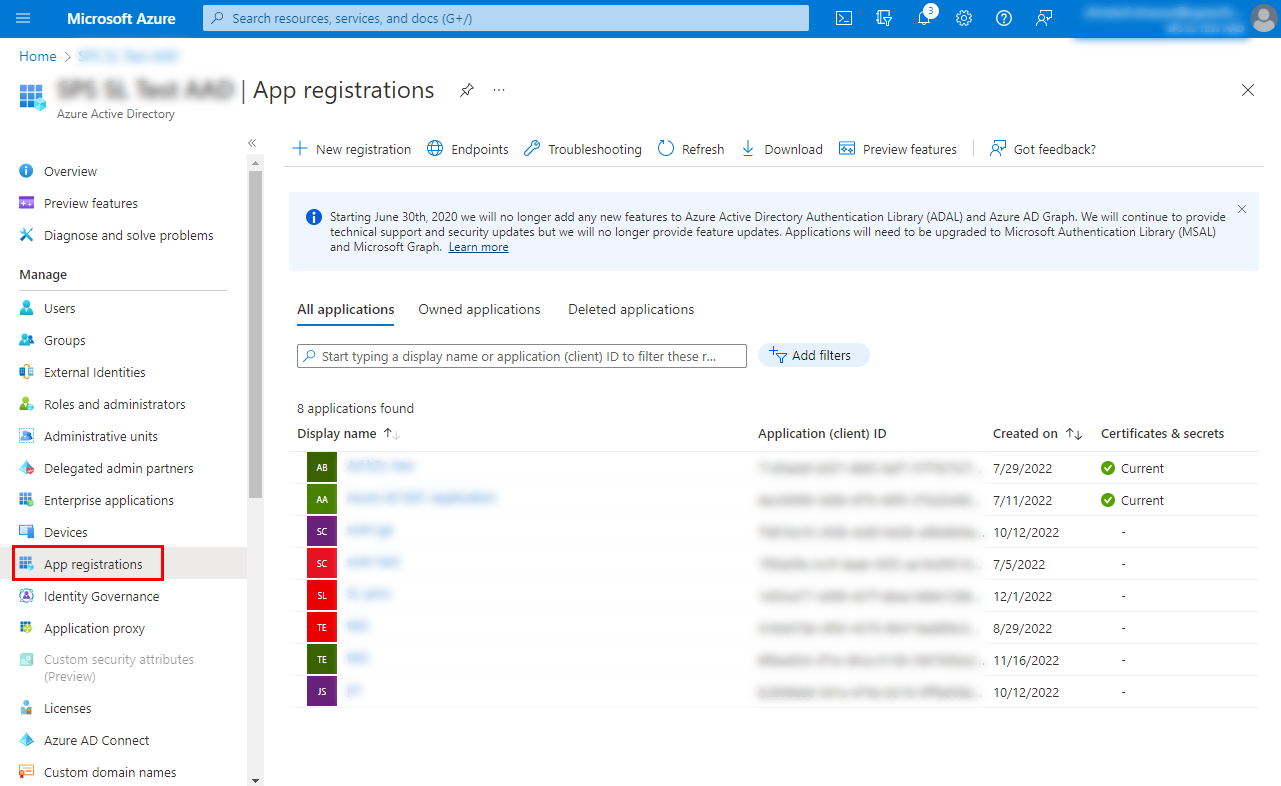This screenshot has height=786, width=1281.
Task: Switch to the All applications tab
Action: coord(346,310)
